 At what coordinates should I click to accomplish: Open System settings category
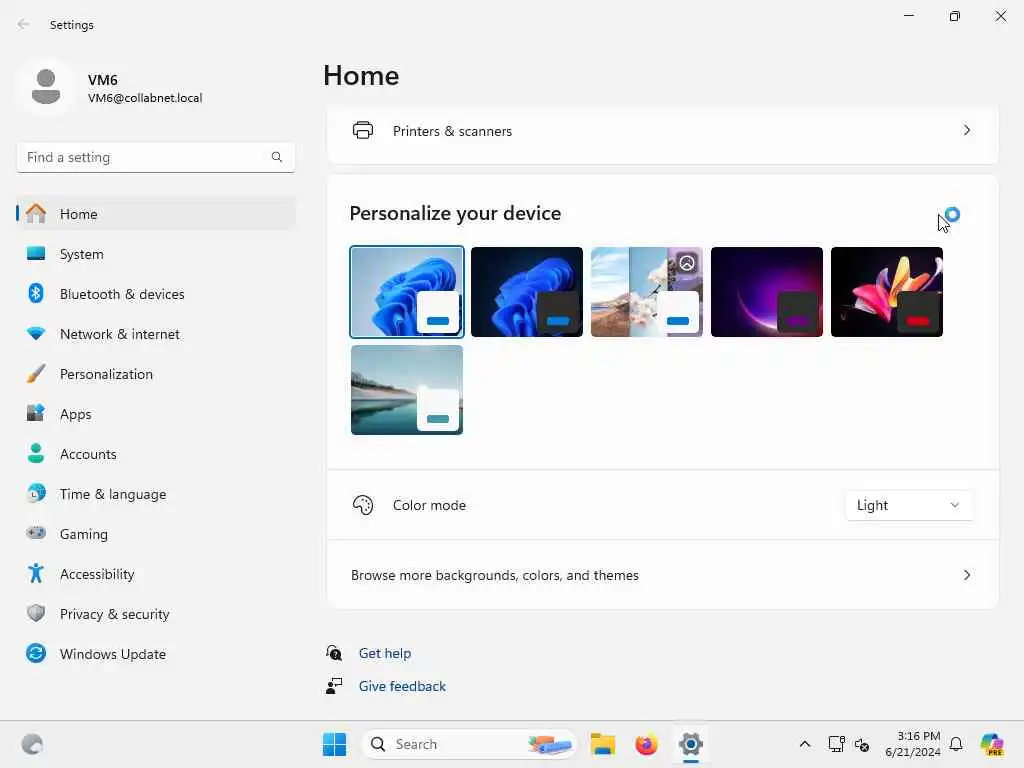156,253
